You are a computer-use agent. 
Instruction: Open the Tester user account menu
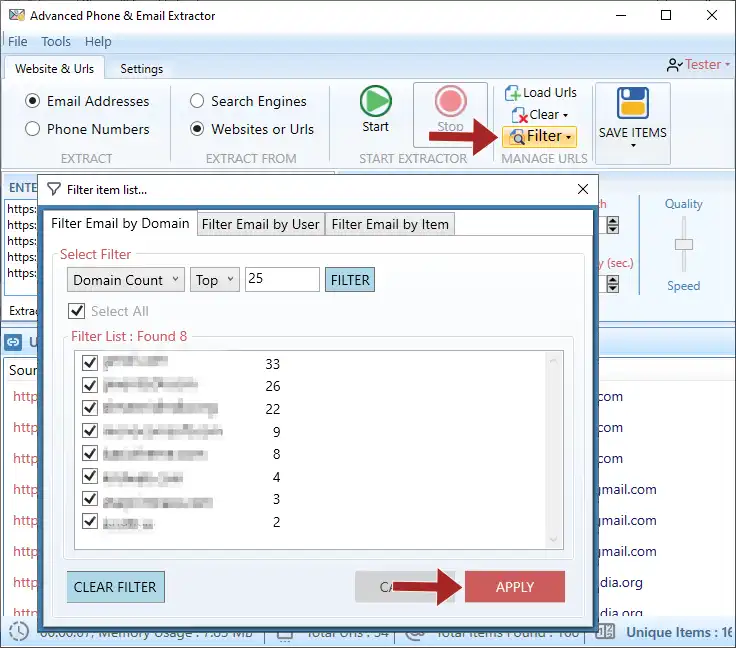point(698,64)
